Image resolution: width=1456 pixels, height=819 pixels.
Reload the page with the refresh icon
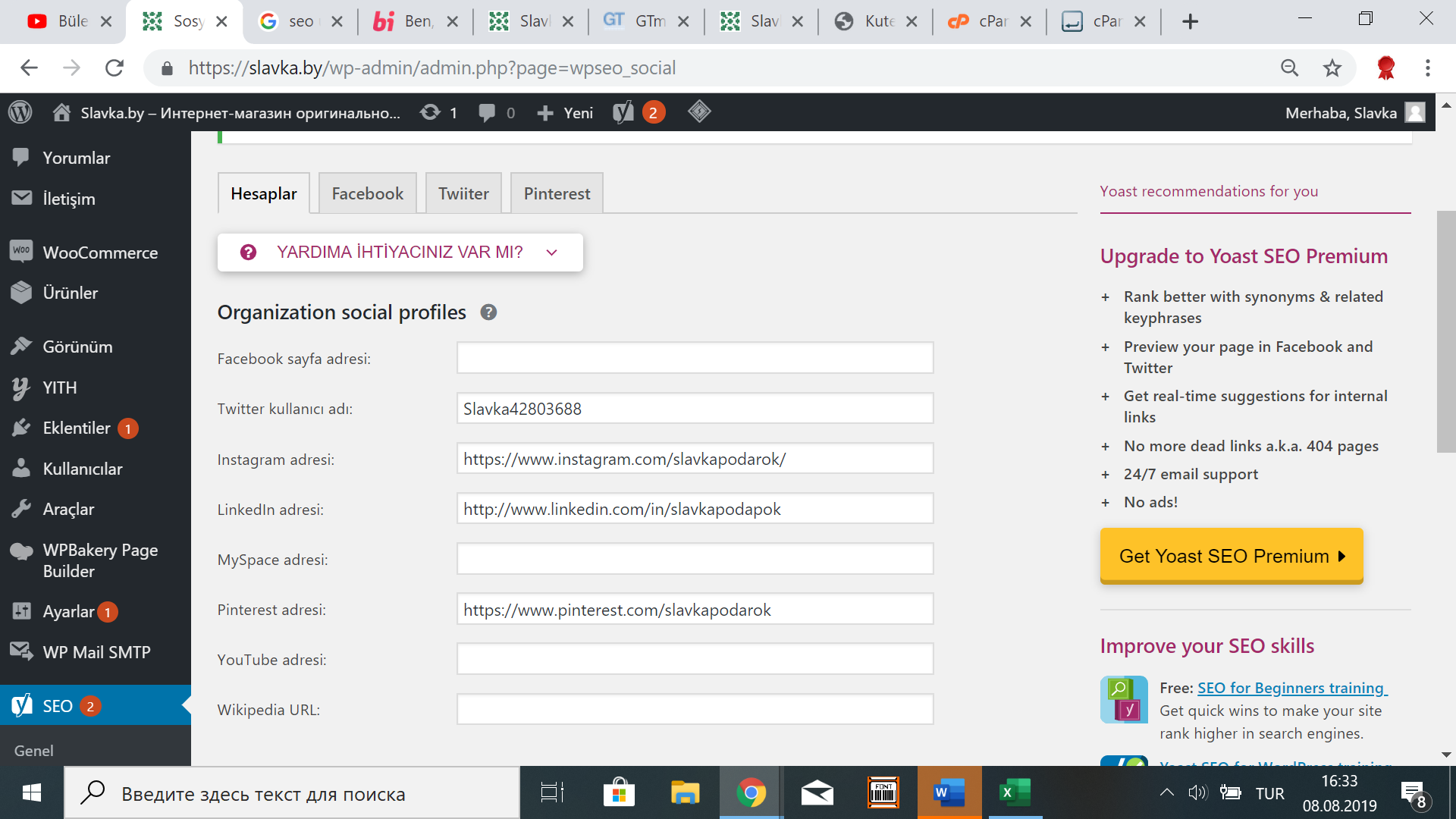point(115,68)
